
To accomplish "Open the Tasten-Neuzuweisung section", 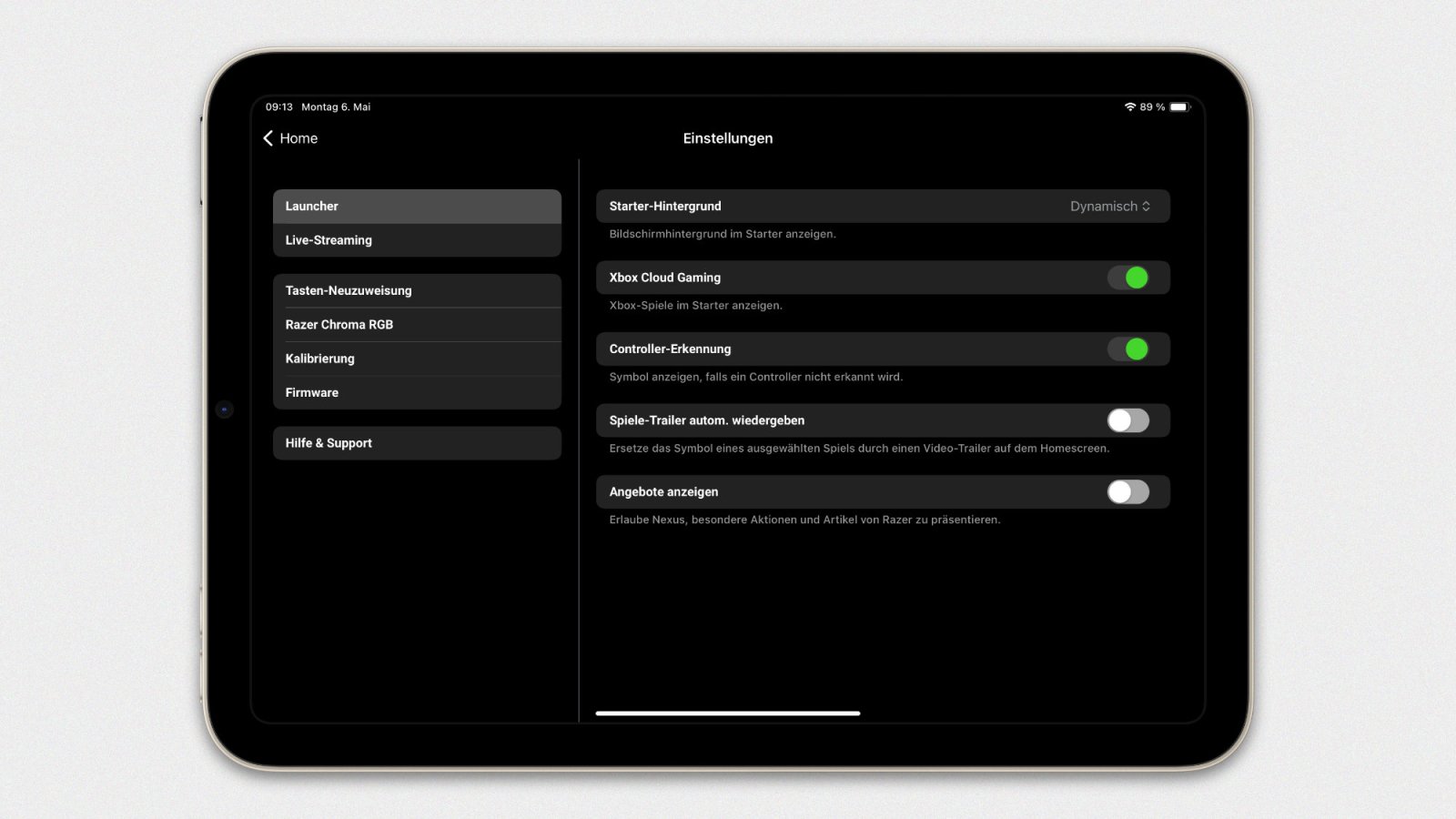I will 417,290.
